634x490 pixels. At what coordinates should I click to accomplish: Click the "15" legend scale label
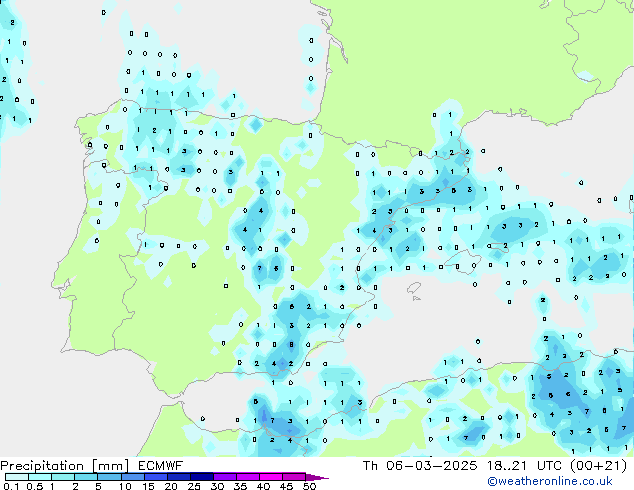[x=148, y=486]
